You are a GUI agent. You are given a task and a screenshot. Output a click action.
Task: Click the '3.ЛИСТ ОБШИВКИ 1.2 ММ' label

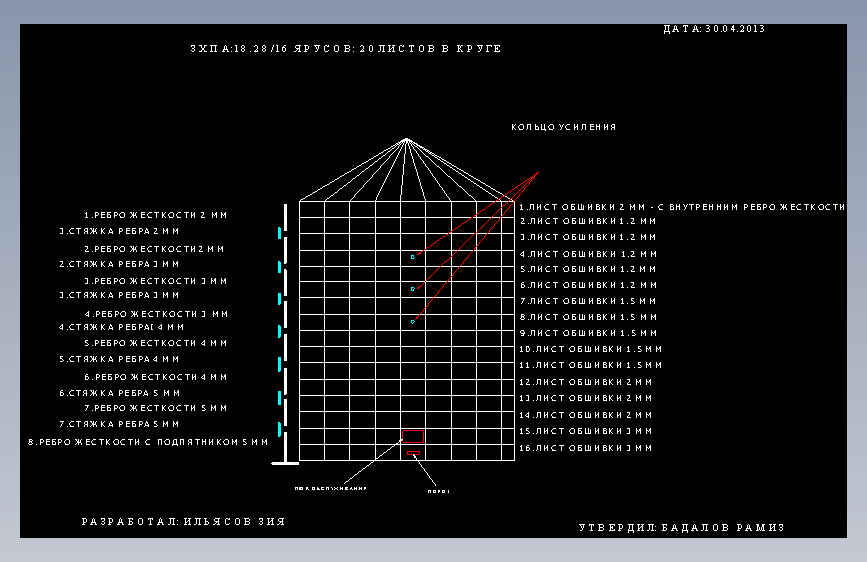point(588,237)
